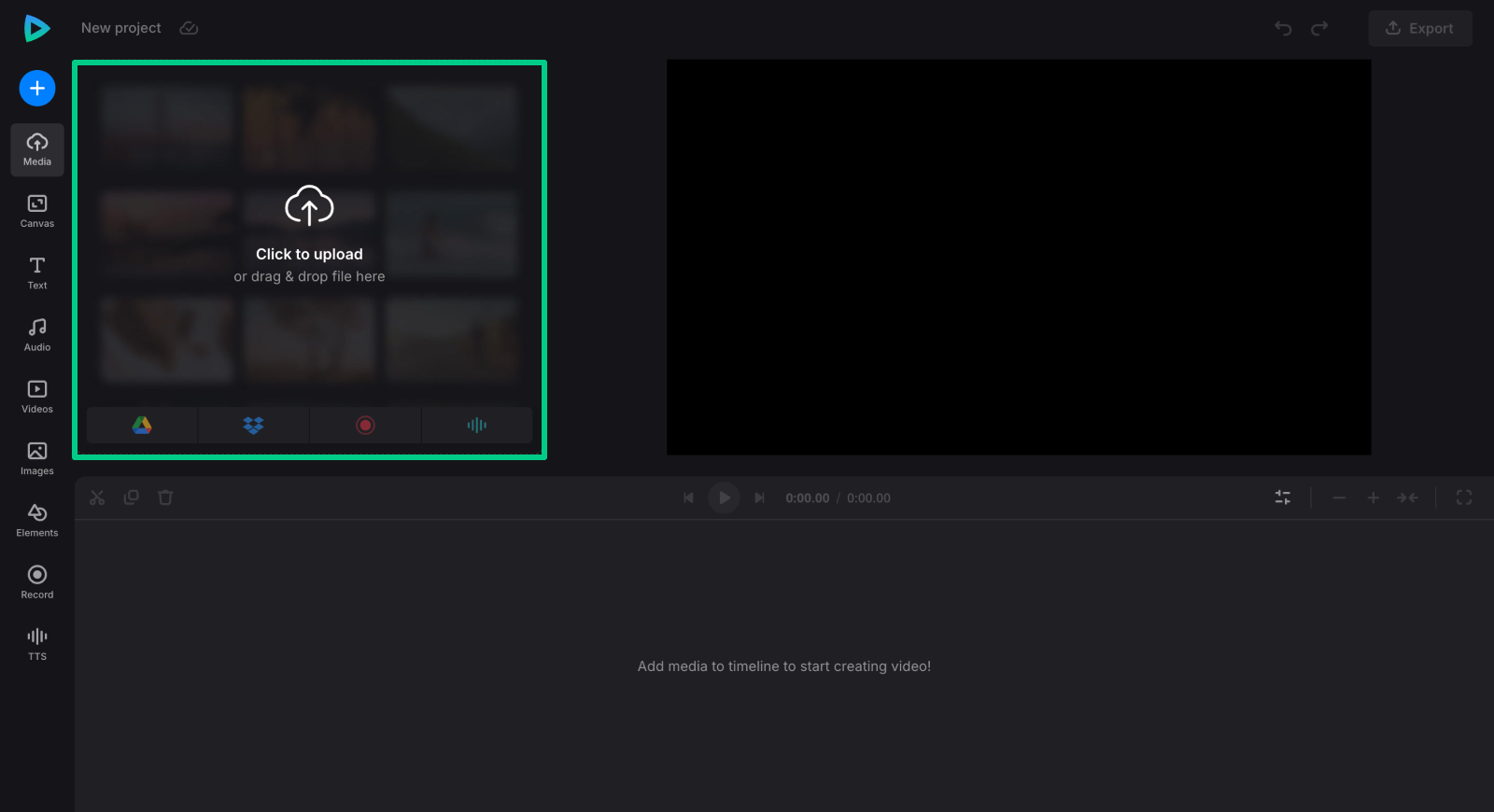Start recording with red record icon

pyautogui.click(x=365, y=426)
